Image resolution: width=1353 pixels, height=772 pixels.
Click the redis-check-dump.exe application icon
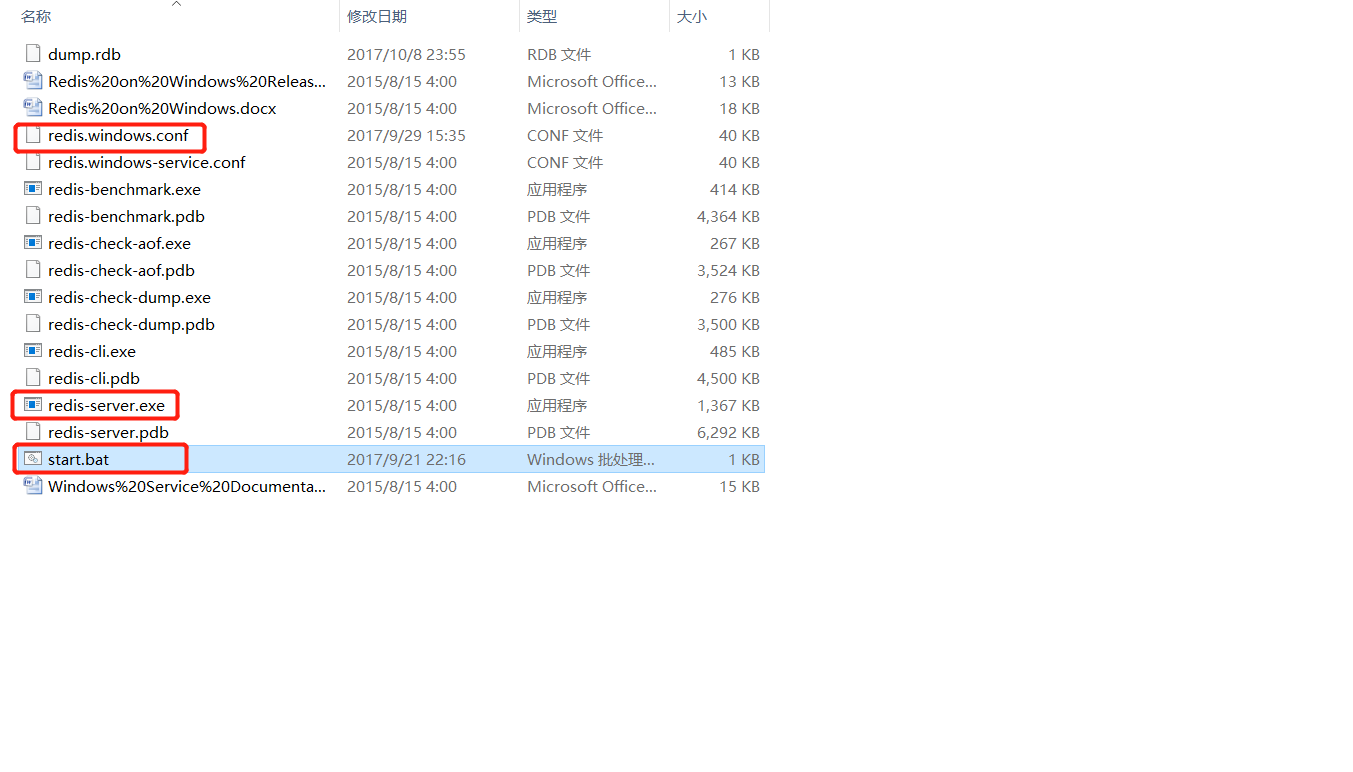32,297
